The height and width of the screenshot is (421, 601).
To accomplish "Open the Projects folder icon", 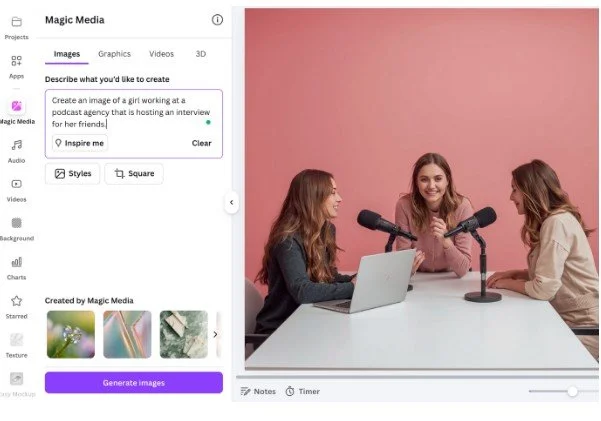I will click(16, 22).
